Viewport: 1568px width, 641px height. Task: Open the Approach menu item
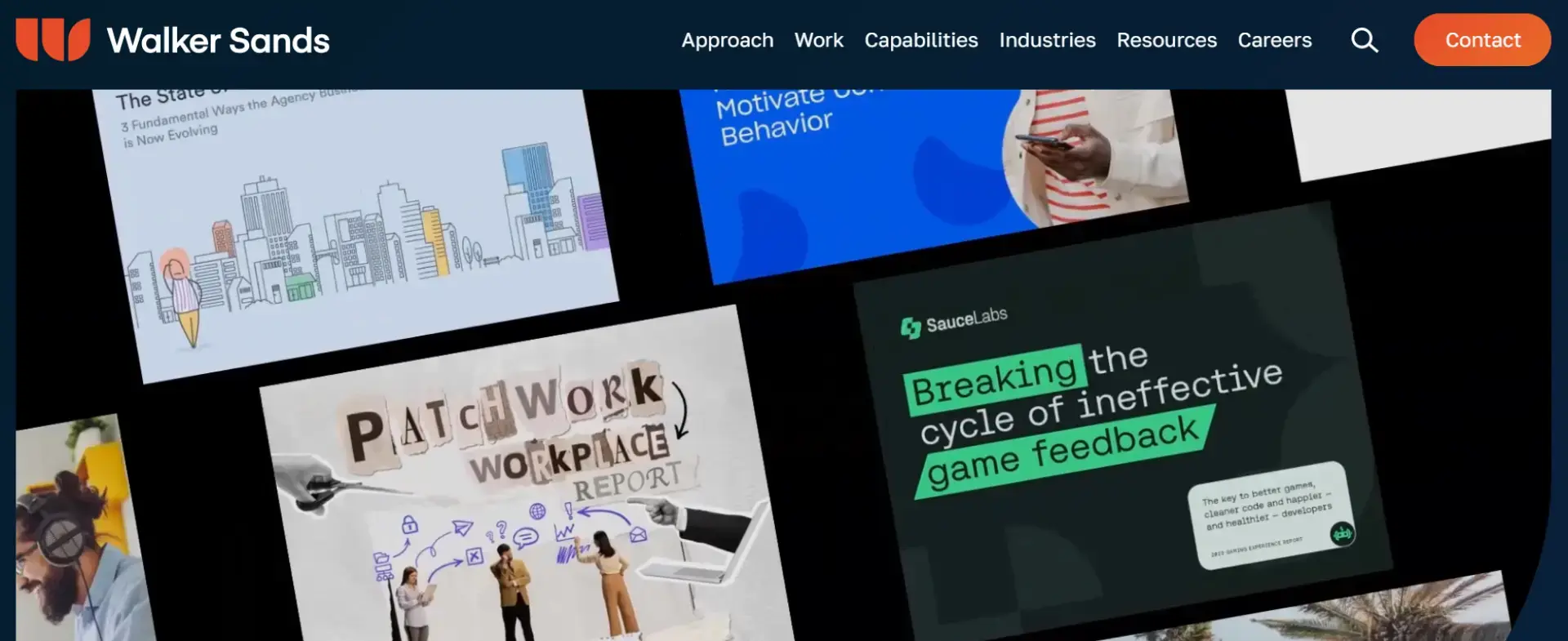(727, 40)
